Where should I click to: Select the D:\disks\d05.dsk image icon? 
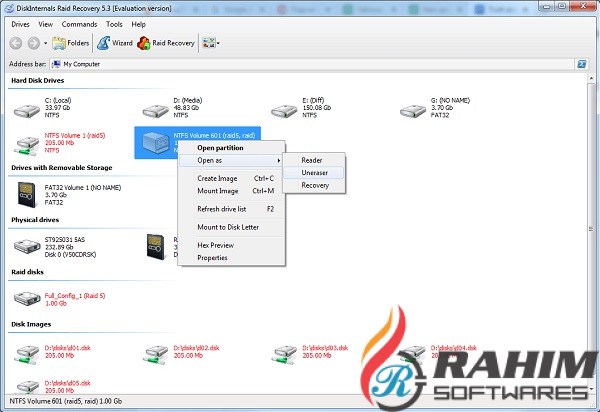tap(27, 386)
